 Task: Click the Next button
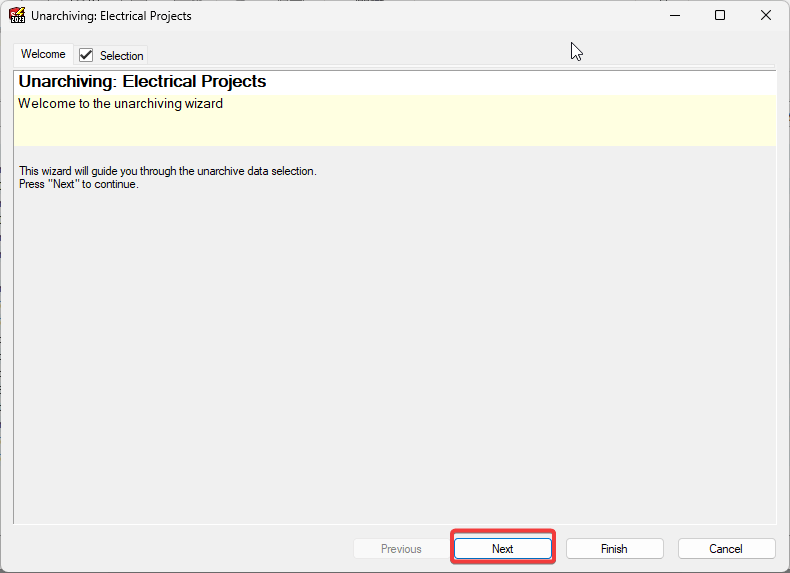(x=503, y=548)
